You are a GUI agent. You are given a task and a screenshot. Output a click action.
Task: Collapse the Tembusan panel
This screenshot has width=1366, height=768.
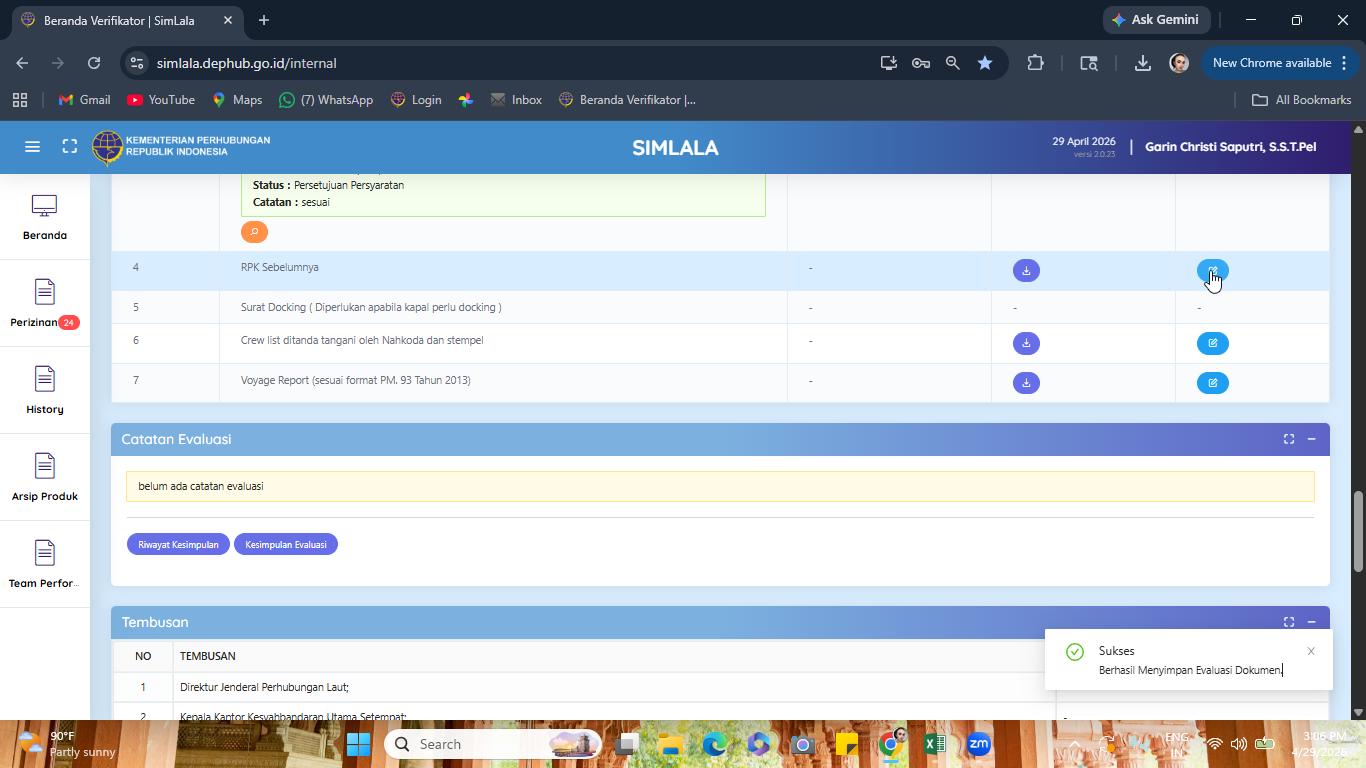pos(1311,622)
